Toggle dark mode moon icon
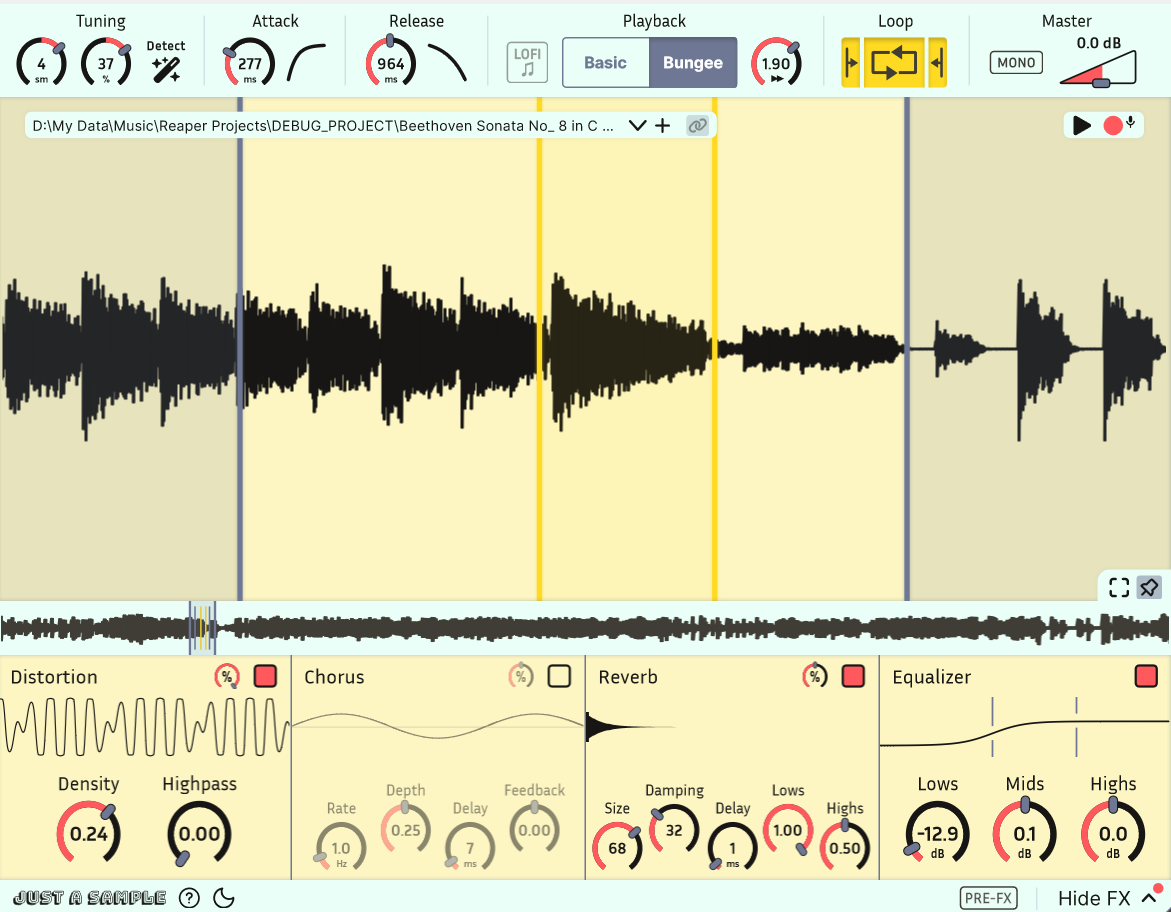The height and width of the screenshot is (912, 1171). coord(224,898)
